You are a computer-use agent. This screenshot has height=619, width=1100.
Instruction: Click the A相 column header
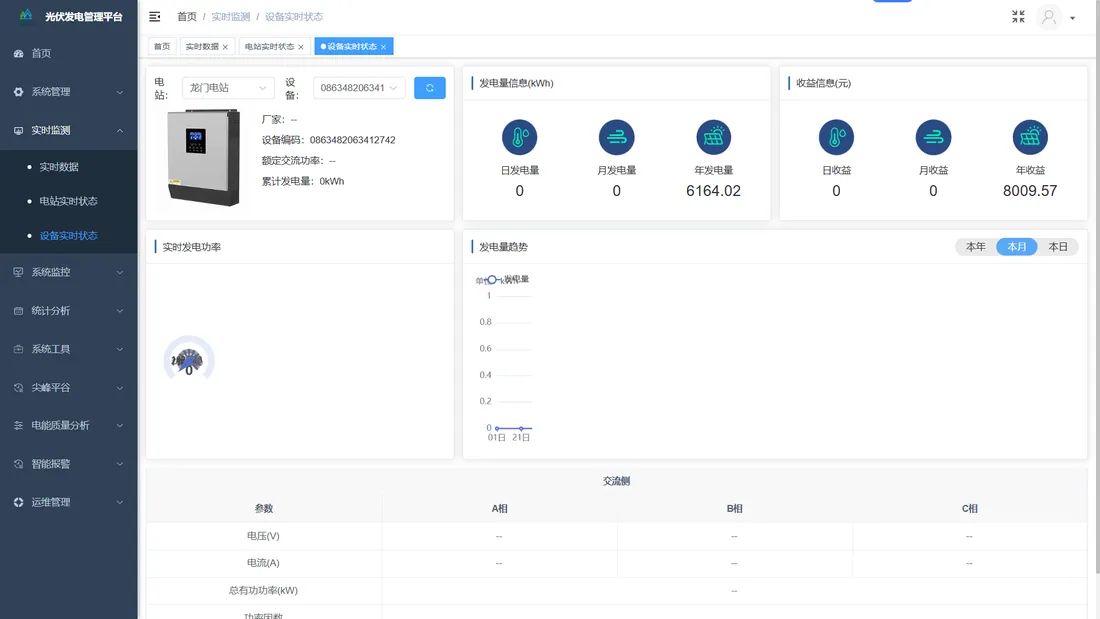tap(499, 509)
